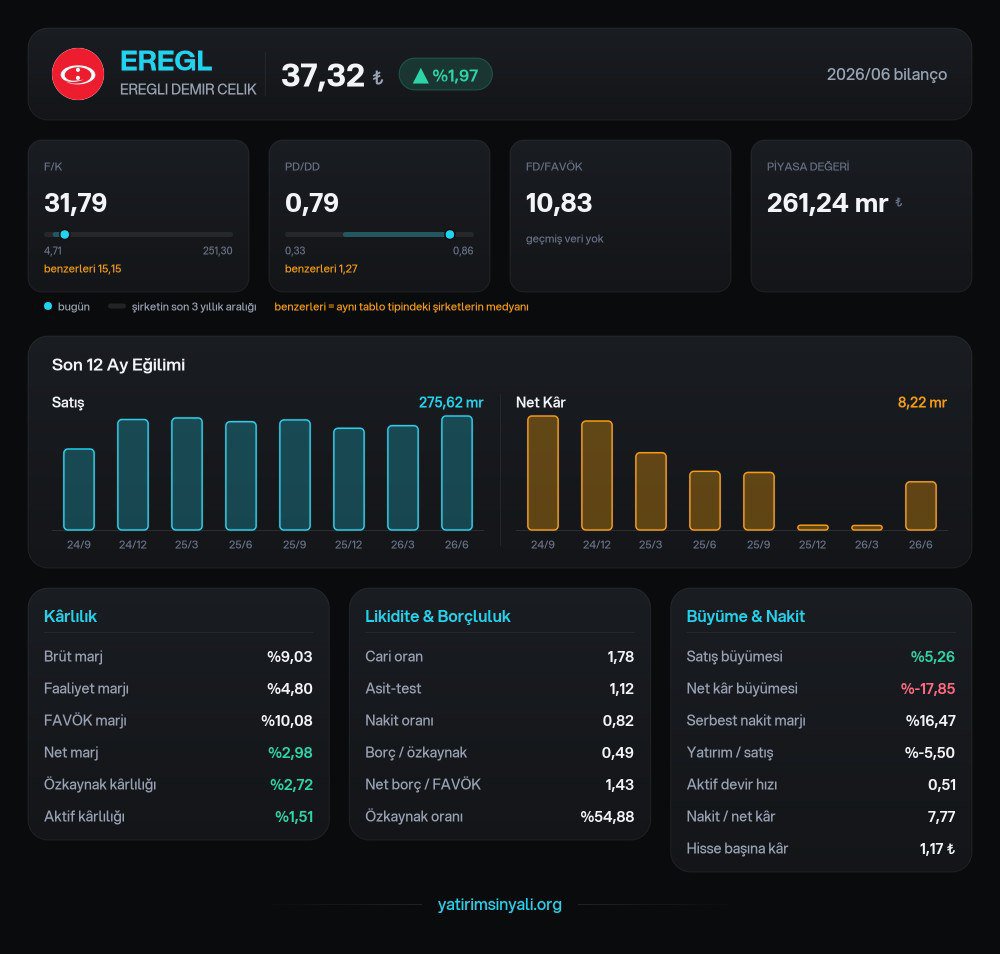This screenshot has width=1000, height=954.
Task: Click the Net Kâr bar for 25/6
Action: tap(705, 501)
